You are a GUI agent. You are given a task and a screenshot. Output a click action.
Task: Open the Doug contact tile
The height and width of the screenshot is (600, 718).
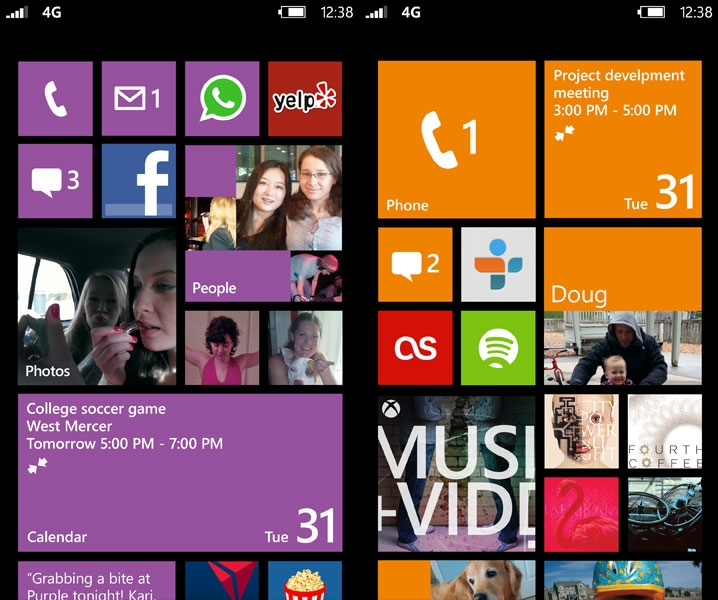click(x=623, y=306)
